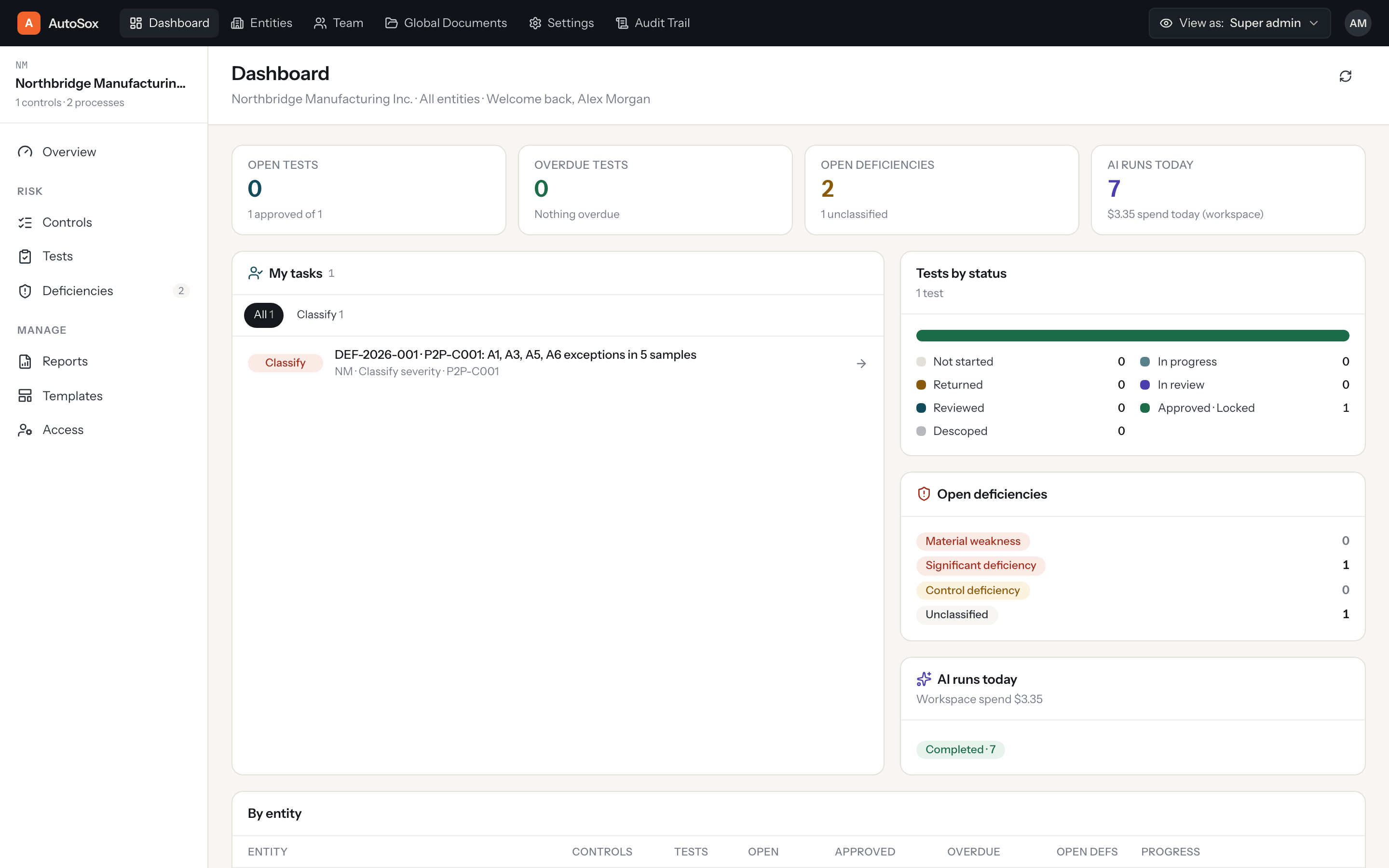This screenshot has width=1389, height=868.
Task: Click the My tasks person-check icon
Action: click(256, 273)
